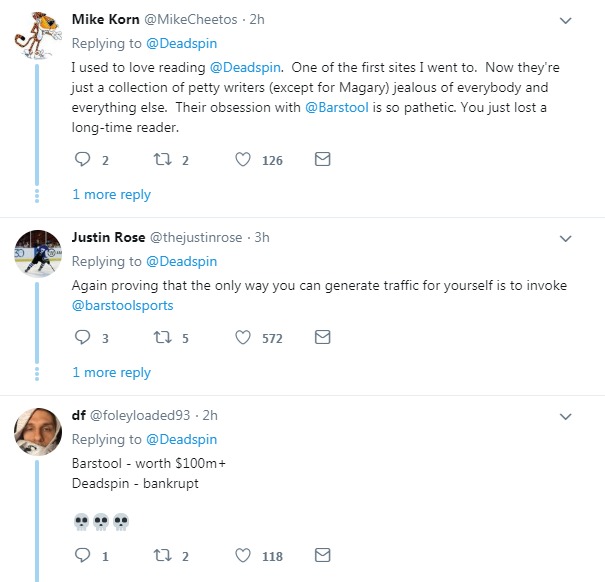Open the @barstoolsports mention link

pyautogui.click(x=122, y=305)
